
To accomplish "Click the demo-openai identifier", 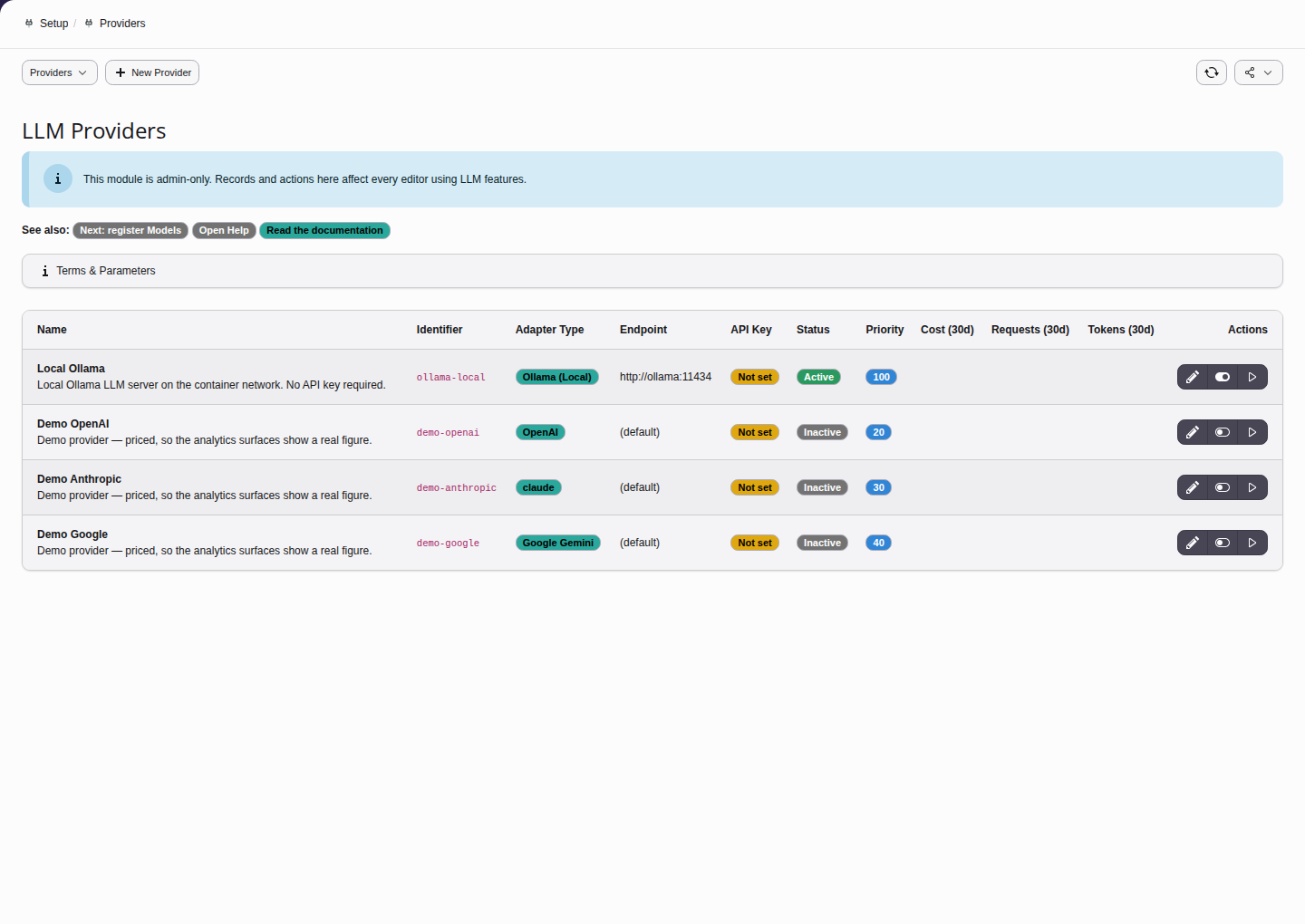I will point(448,433).
